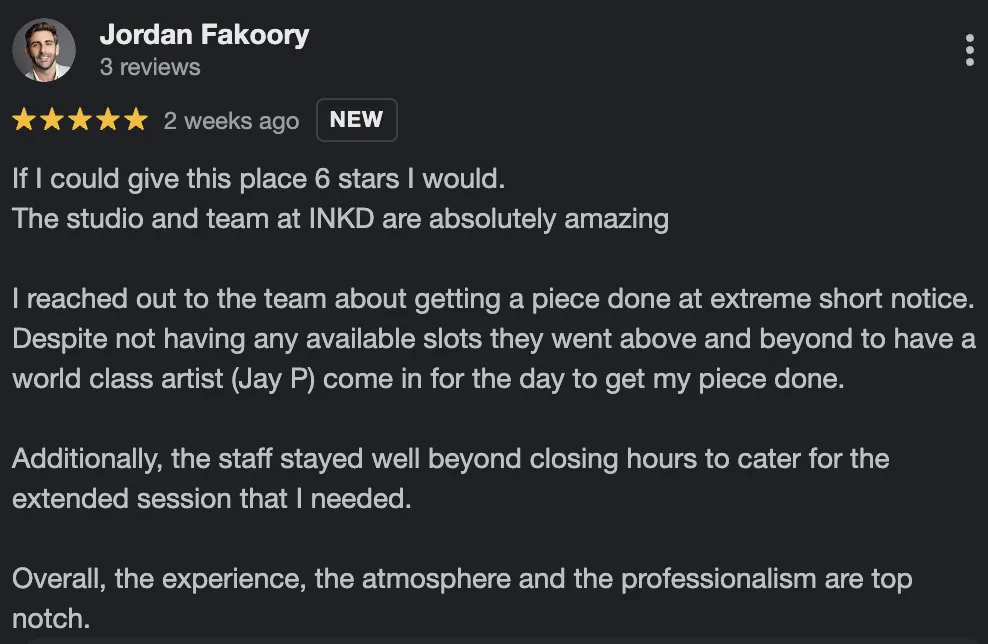Click the NEW badge
This screenshot has width=988, height=644.
(356, 120)
